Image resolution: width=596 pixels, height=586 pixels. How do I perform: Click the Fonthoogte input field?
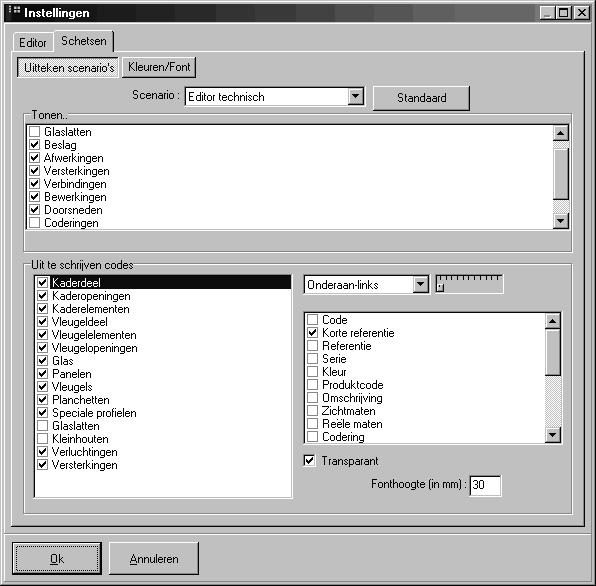(485, 485)
